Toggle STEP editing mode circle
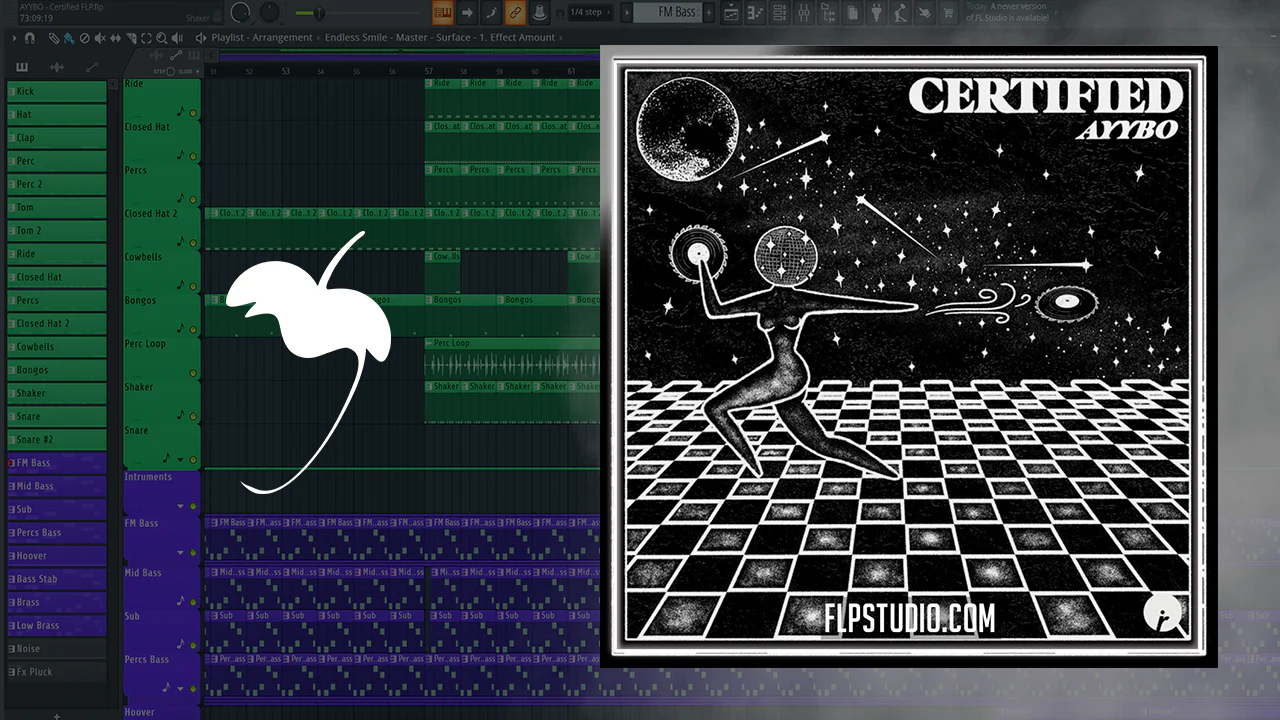1280x720 pixels. tap(171, 72)
